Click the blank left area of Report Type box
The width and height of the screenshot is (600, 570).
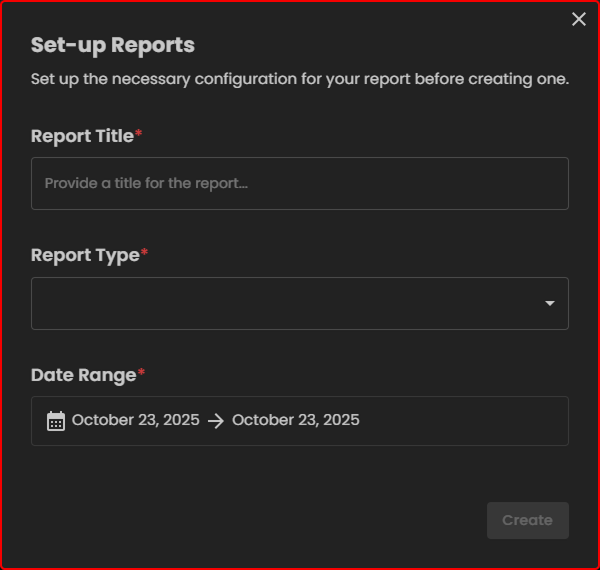pyautogui.click(x=120, y=304)
